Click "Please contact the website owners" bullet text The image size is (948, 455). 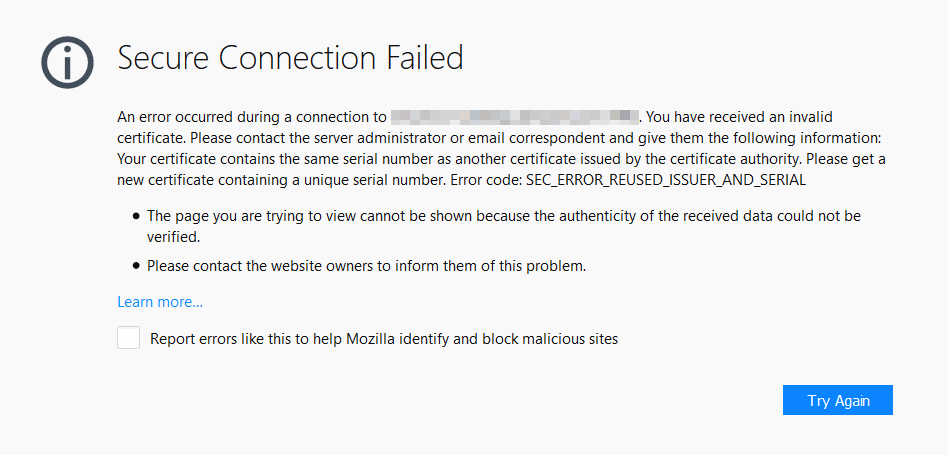[x=365, y=266]
